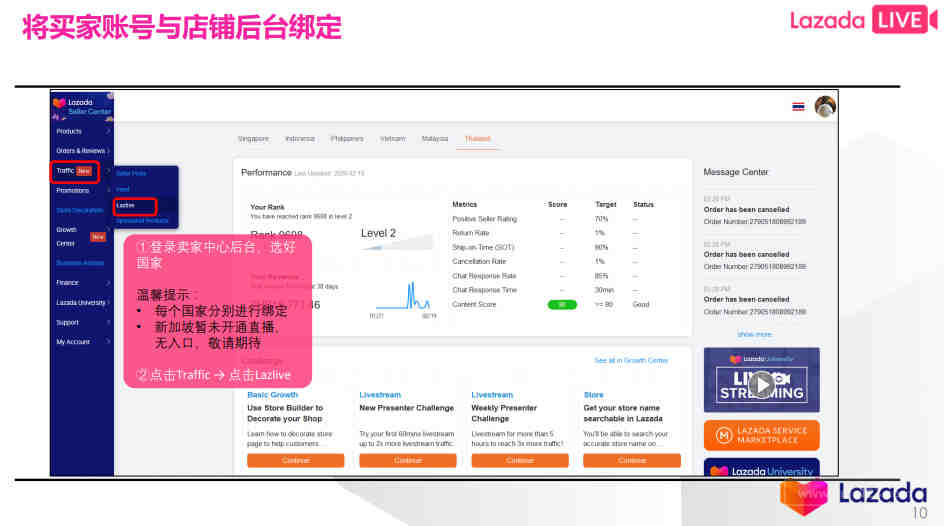The height and width of the screenshot is (526, 944).
Task: Open My Account in the sidebar
Action: [73, 342]
